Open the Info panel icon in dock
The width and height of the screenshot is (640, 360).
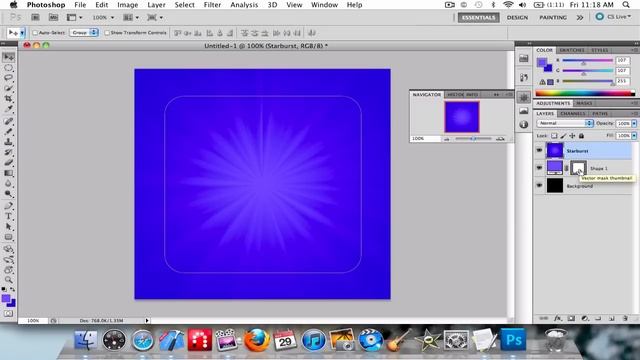(524, 124)
